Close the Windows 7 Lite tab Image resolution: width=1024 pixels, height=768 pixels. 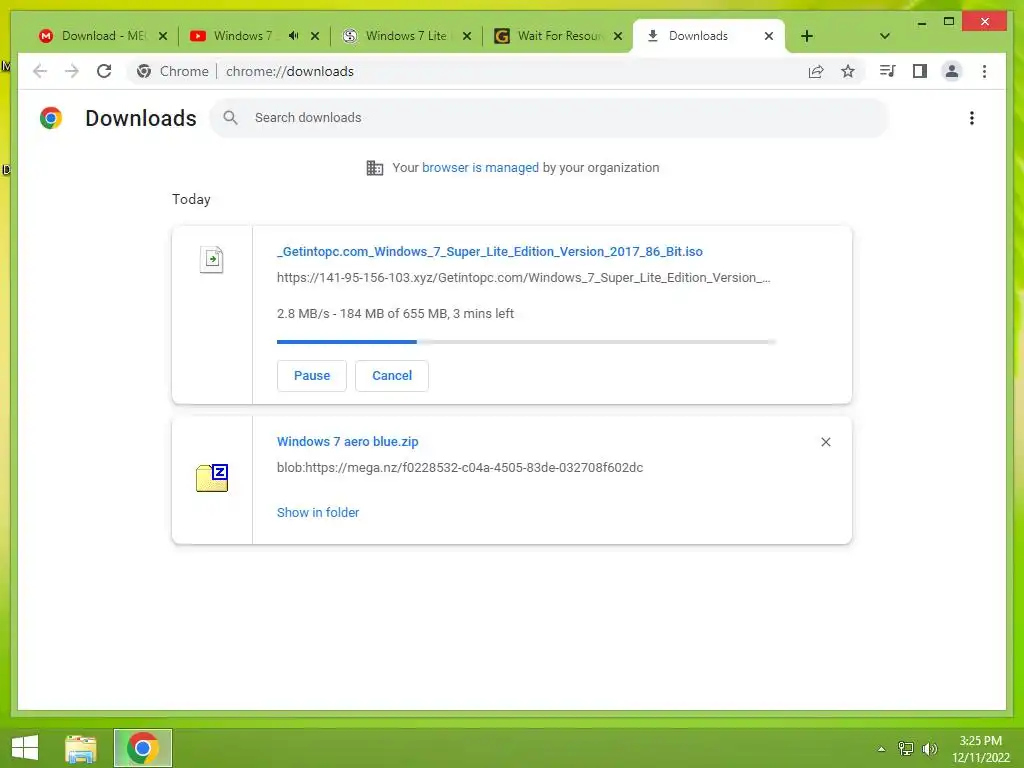466,36
